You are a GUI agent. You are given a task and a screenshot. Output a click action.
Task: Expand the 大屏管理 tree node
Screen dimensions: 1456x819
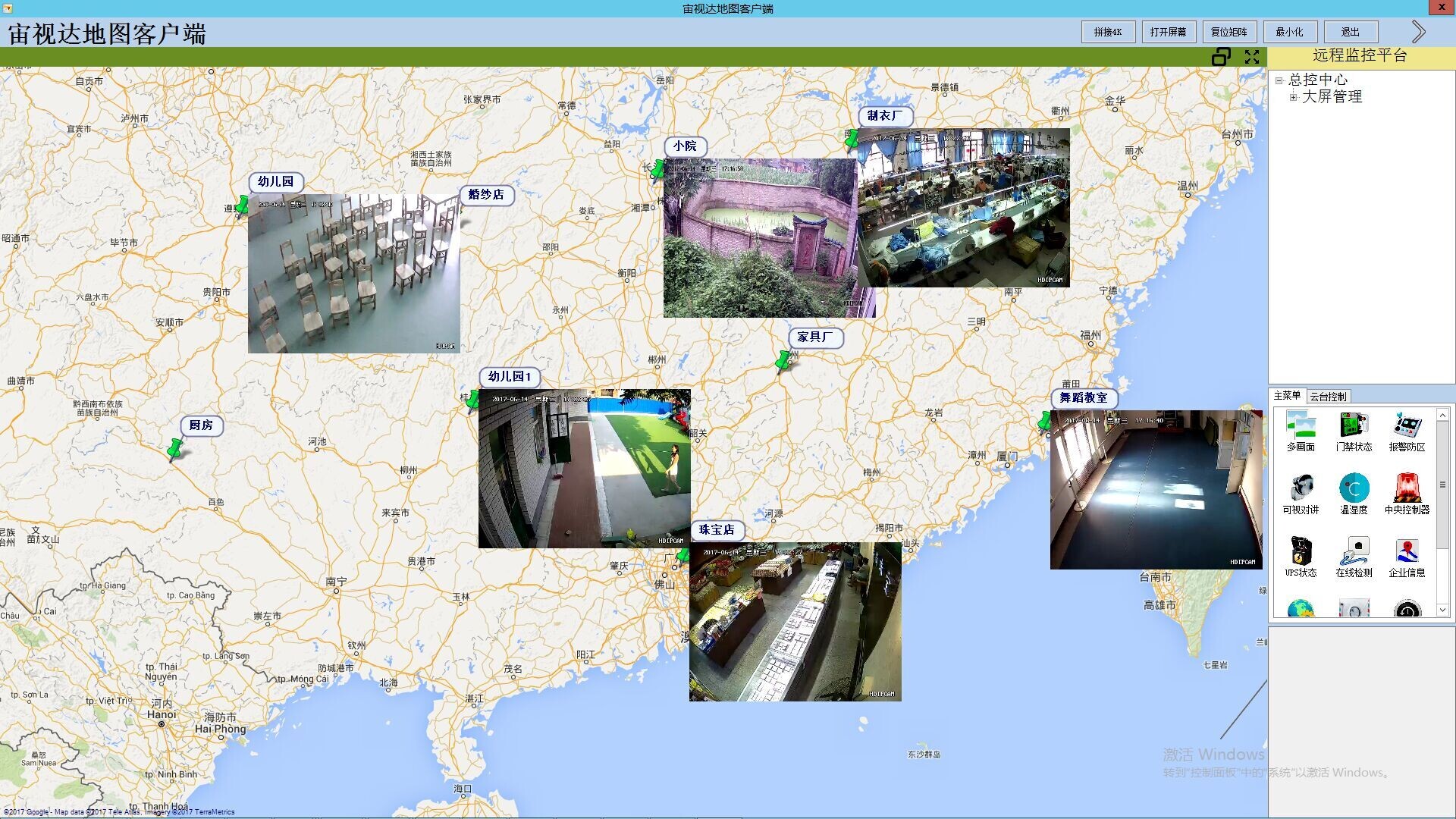point(1293,97)
